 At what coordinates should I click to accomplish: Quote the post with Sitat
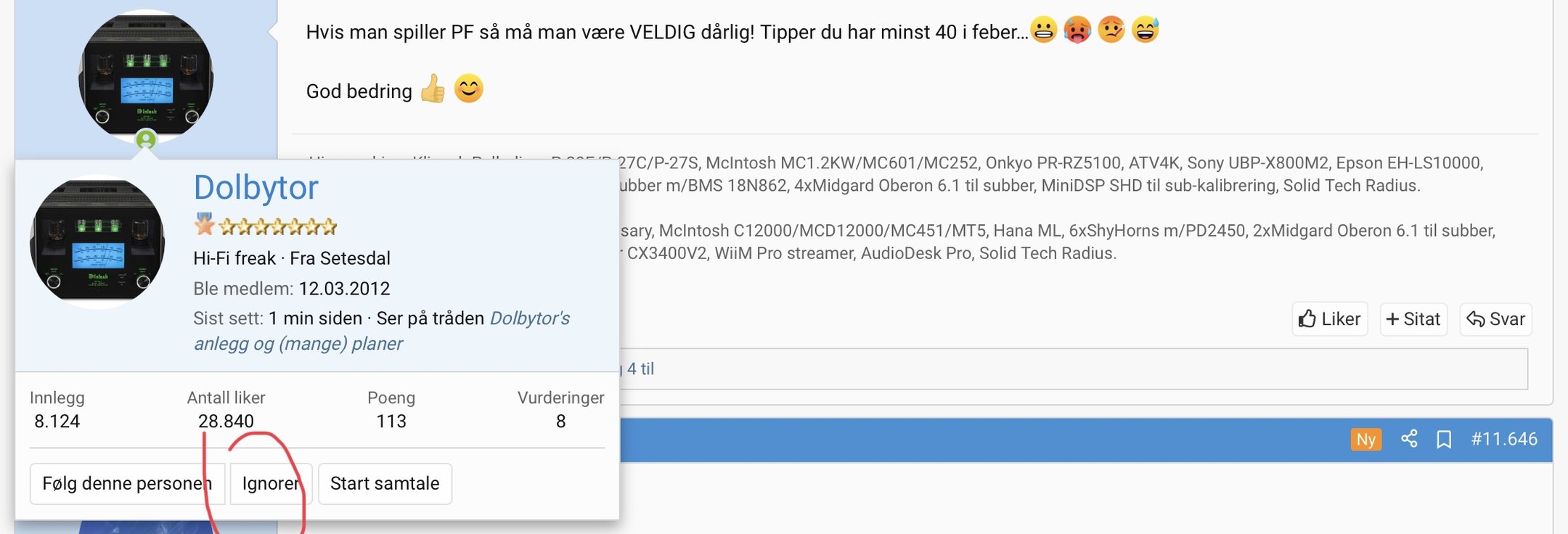1413,319
